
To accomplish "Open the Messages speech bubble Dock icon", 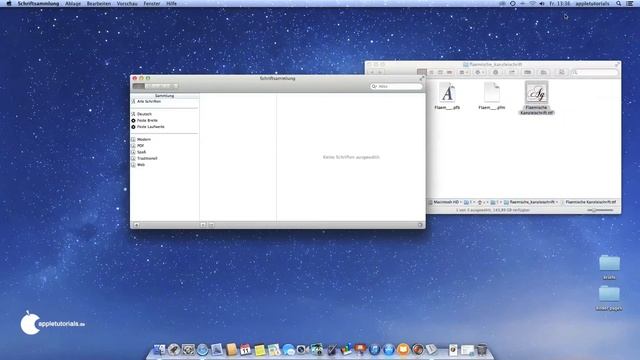I will (x=288, y=350).
